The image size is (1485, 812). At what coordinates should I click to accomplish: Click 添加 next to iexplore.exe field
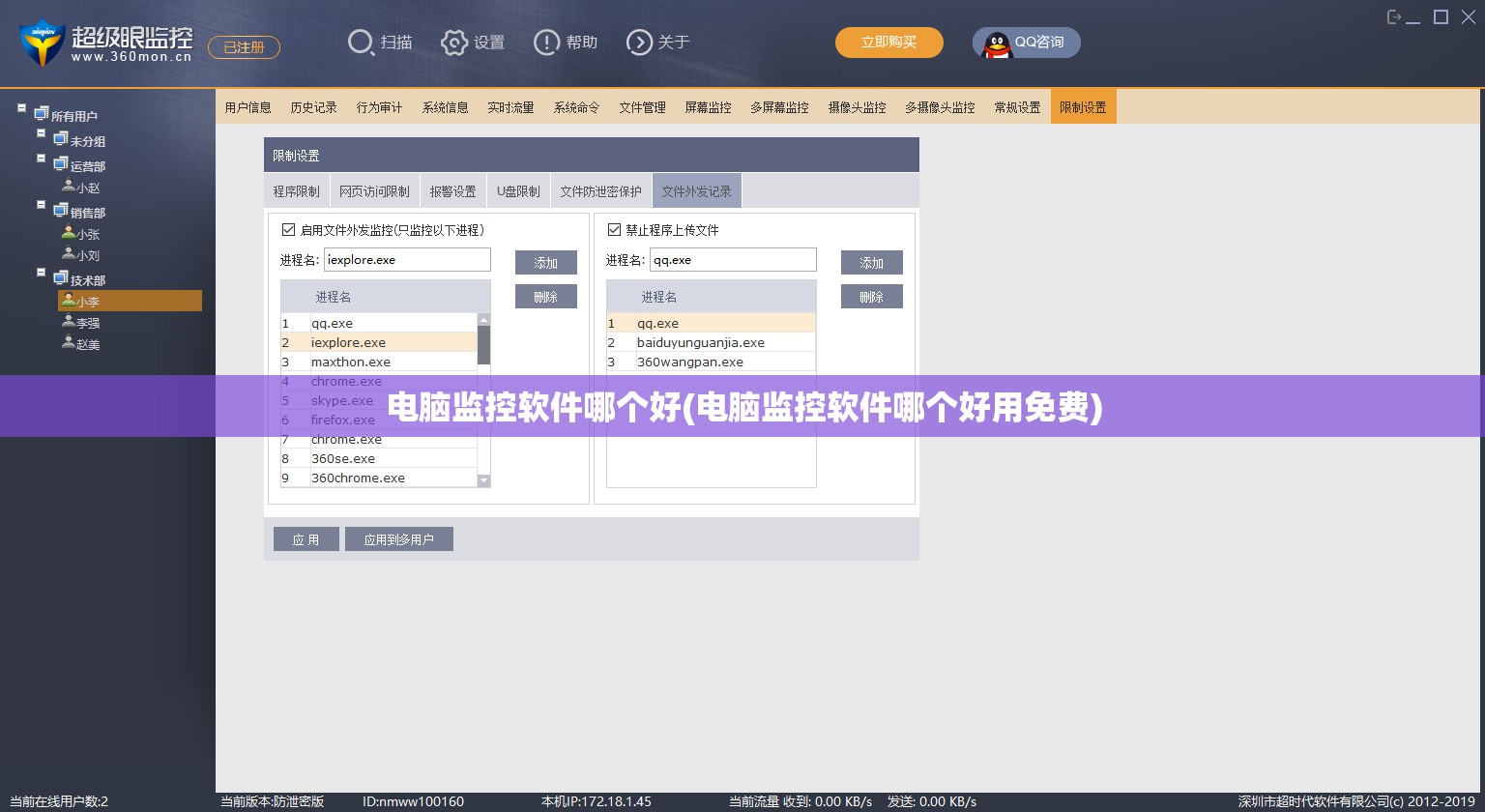pyautogui.click(x=546, y=263)
